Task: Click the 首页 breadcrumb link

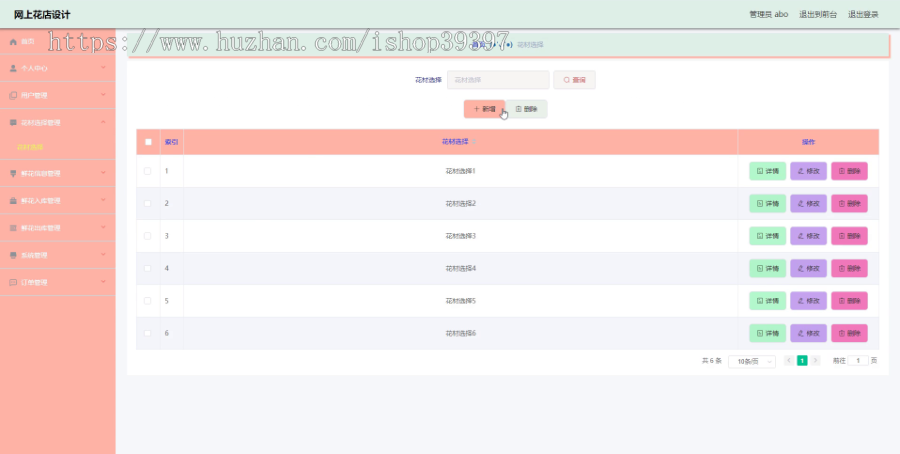Action: pos(478,44)
